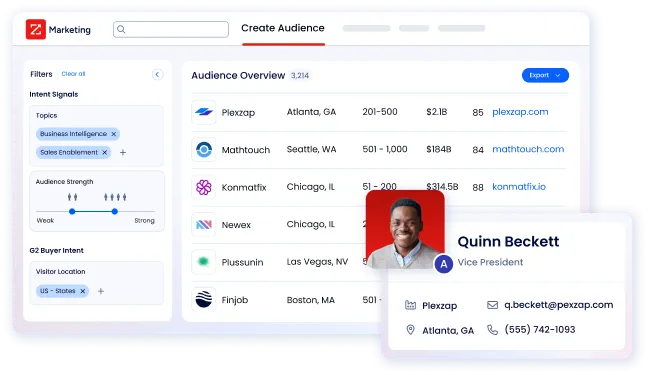This screenshot has height=375, width=649.
Task: Click the $2.1B revenue value
Action: point(437,112)
